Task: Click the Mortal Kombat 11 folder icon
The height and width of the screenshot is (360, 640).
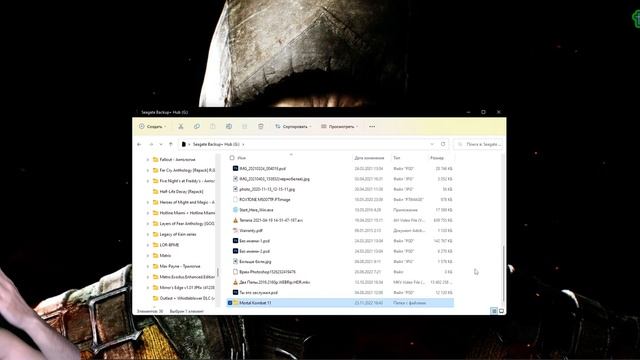Action: click(x=236, y=303)
